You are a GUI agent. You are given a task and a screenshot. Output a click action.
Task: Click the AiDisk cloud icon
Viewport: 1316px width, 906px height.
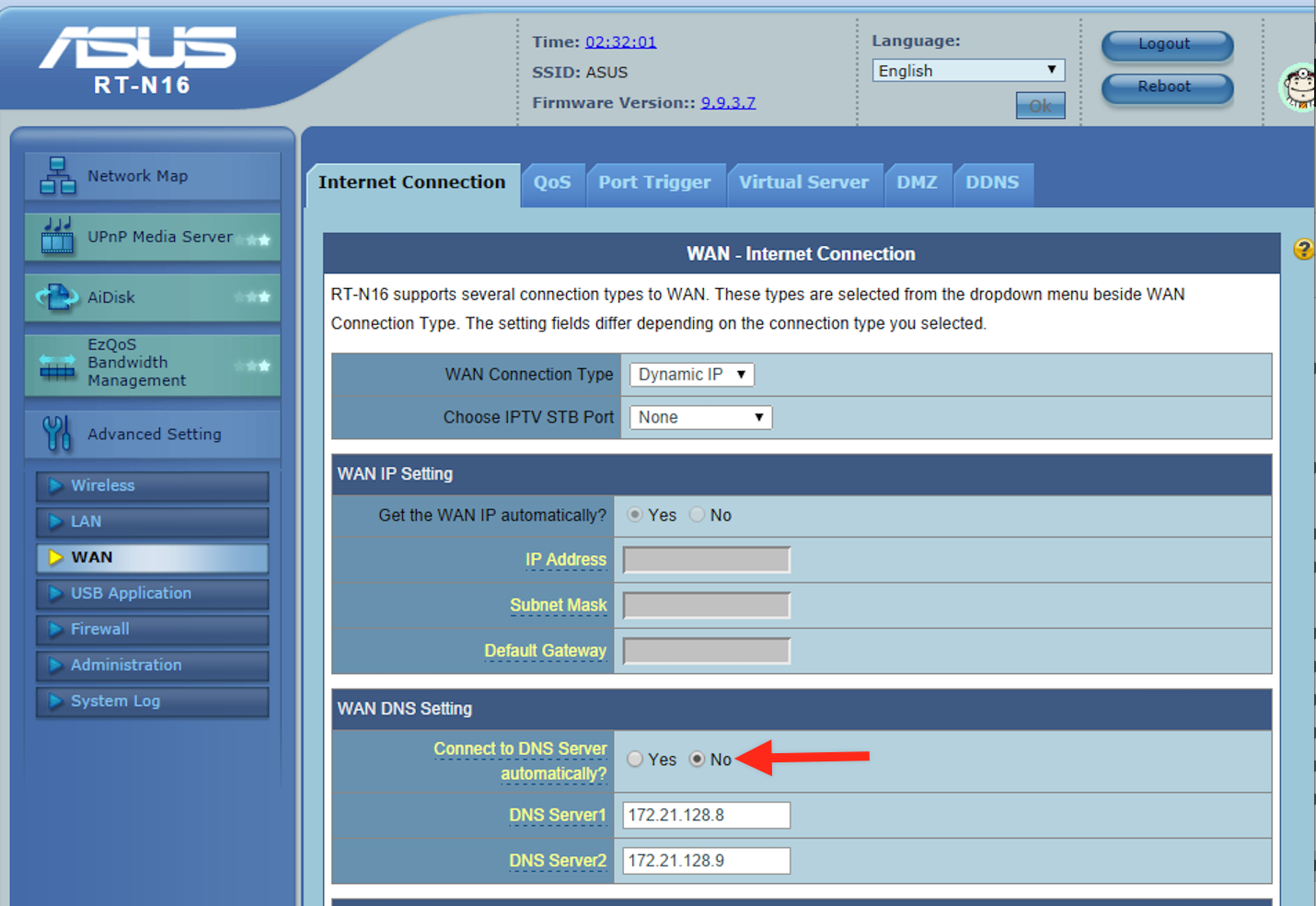57,296
